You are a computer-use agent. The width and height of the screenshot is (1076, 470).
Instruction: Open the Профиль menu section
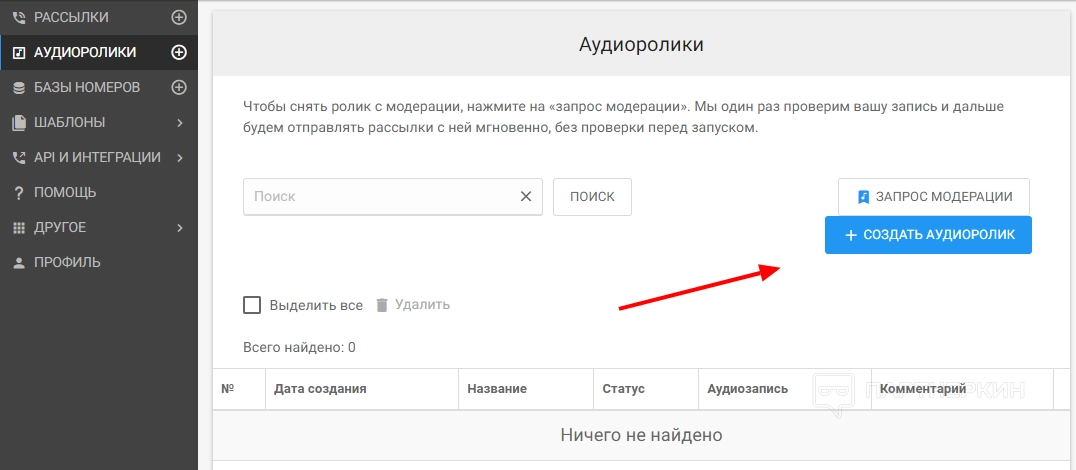point(99,263)
